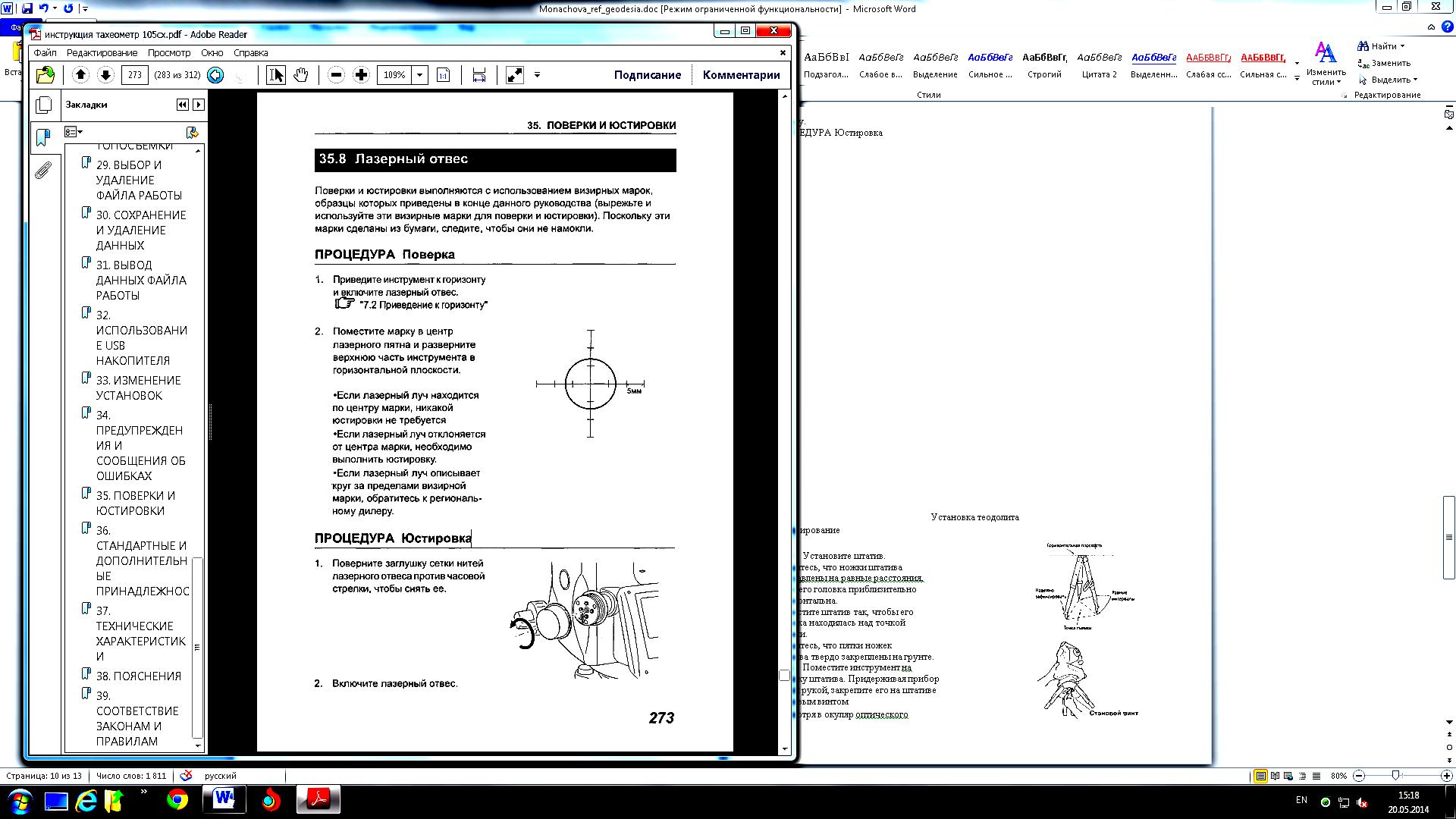Viewport: 1456px width, 819px height.
Task: Switch Word to draft view
Action: pos(1316,776)
